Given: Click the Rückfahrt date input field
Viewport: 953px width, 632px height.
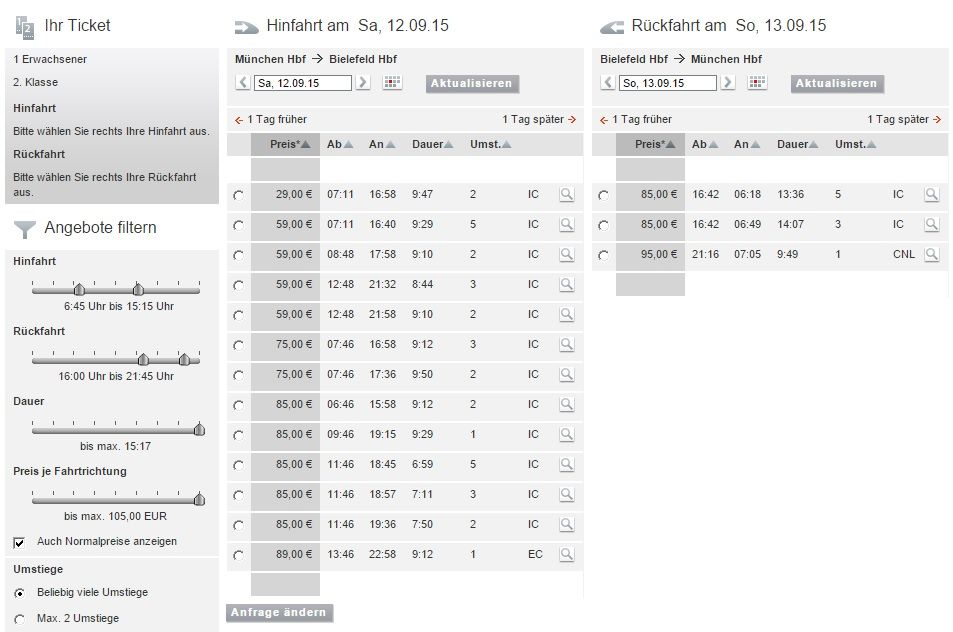Looking at the screenshot, I should click(667, 83).
